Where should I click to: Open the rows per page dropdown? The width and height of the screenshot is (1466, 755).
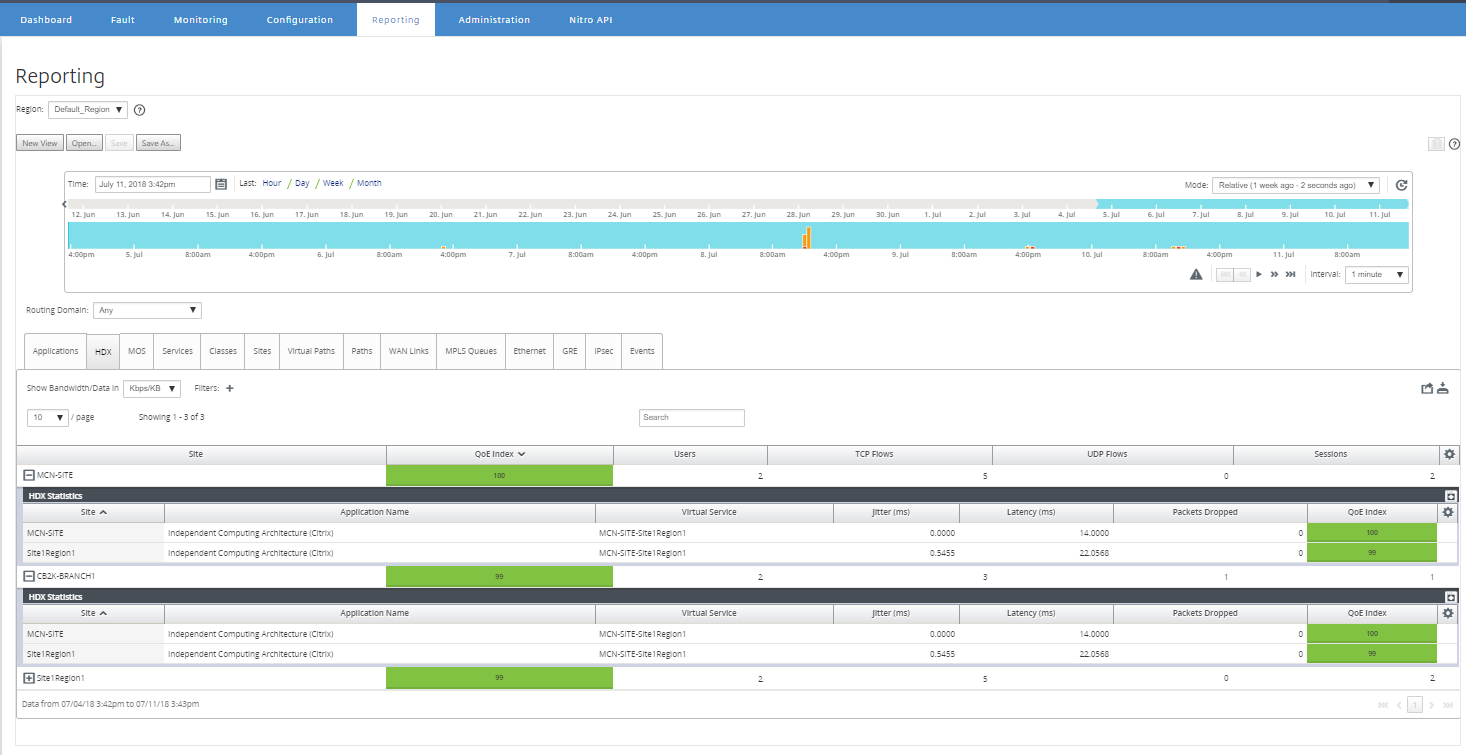[48, 417]
